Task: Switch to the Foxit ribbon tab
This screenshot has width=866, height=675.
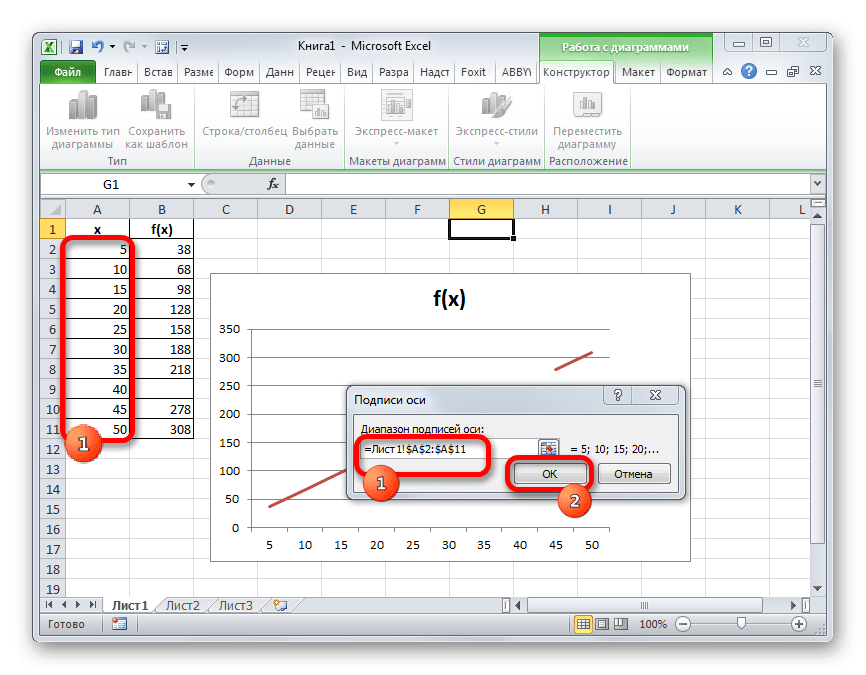Action: 473,72
